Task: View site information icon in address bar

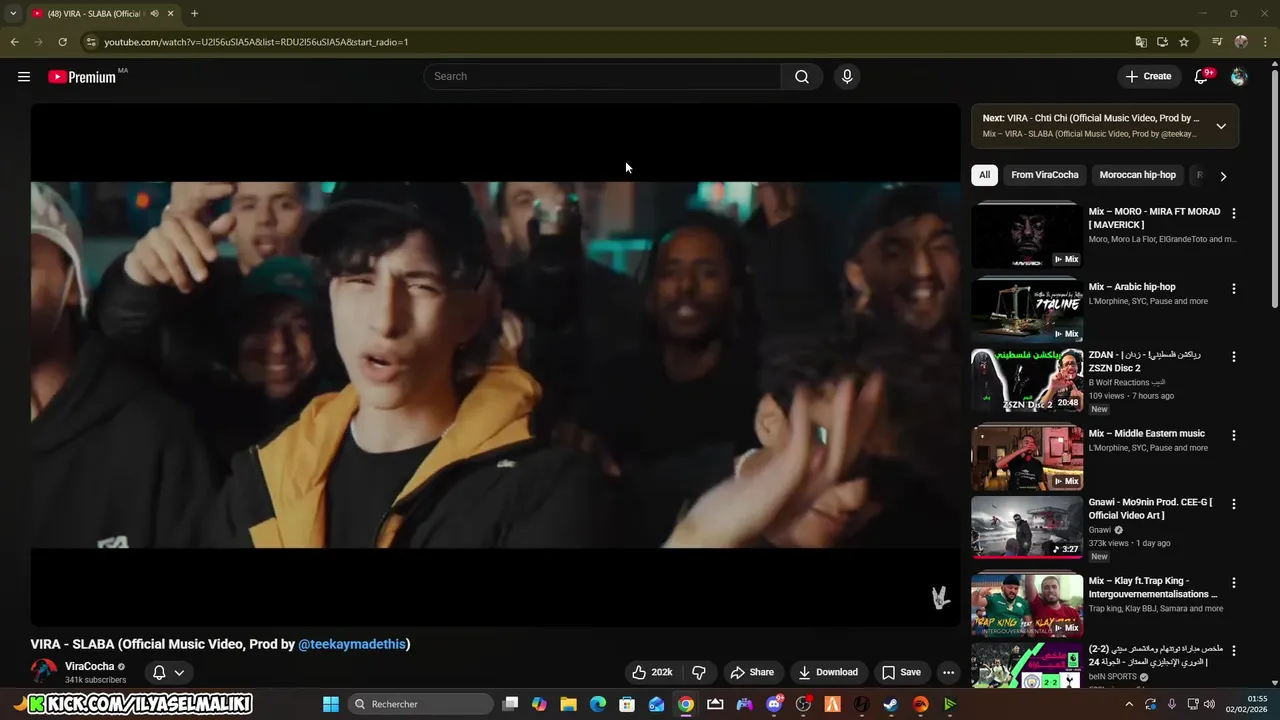Action: click(x=91, y=42)
